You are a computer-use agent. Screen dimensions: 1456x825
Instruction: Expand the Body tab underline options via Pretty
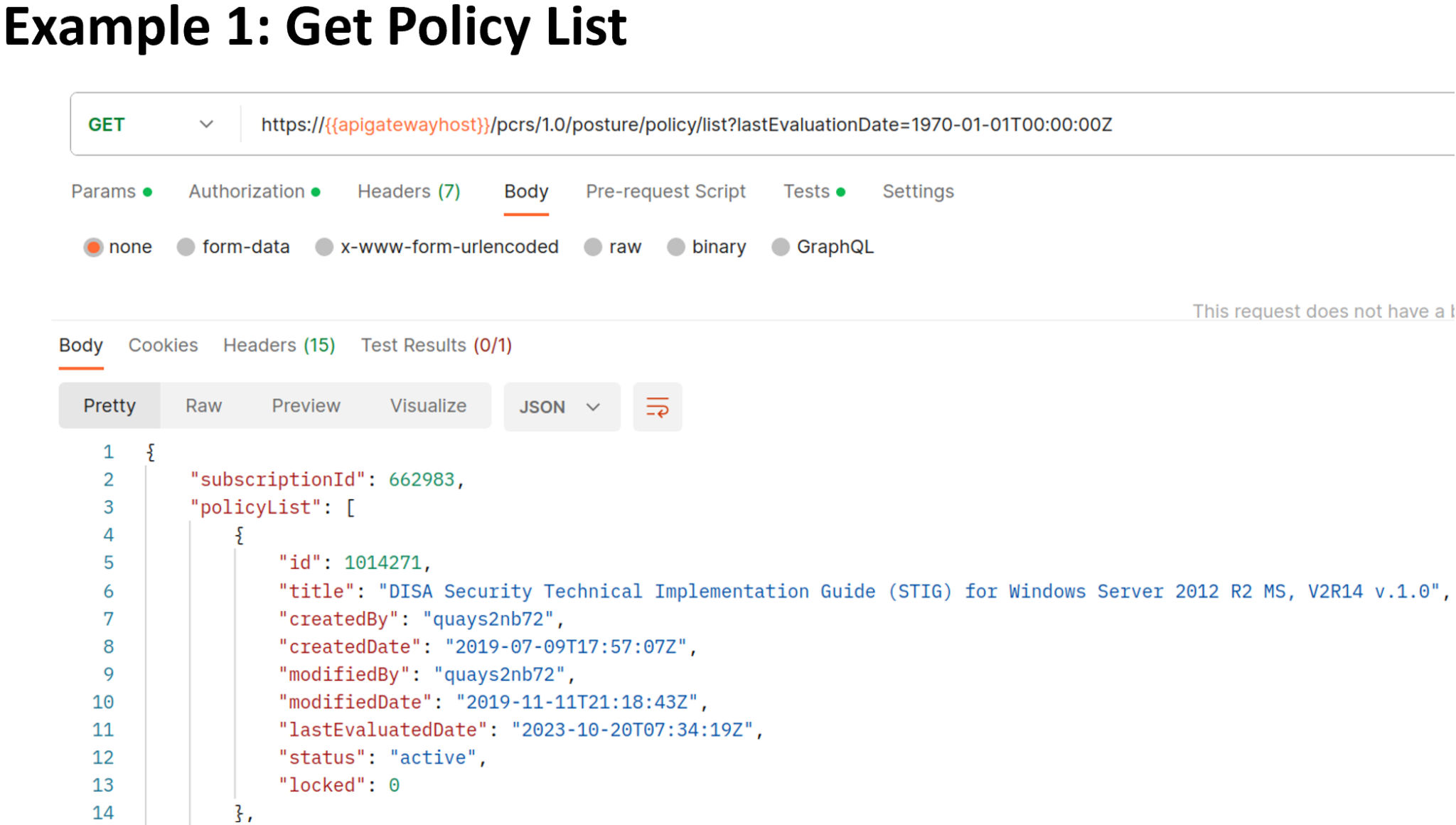coord(109,405)
